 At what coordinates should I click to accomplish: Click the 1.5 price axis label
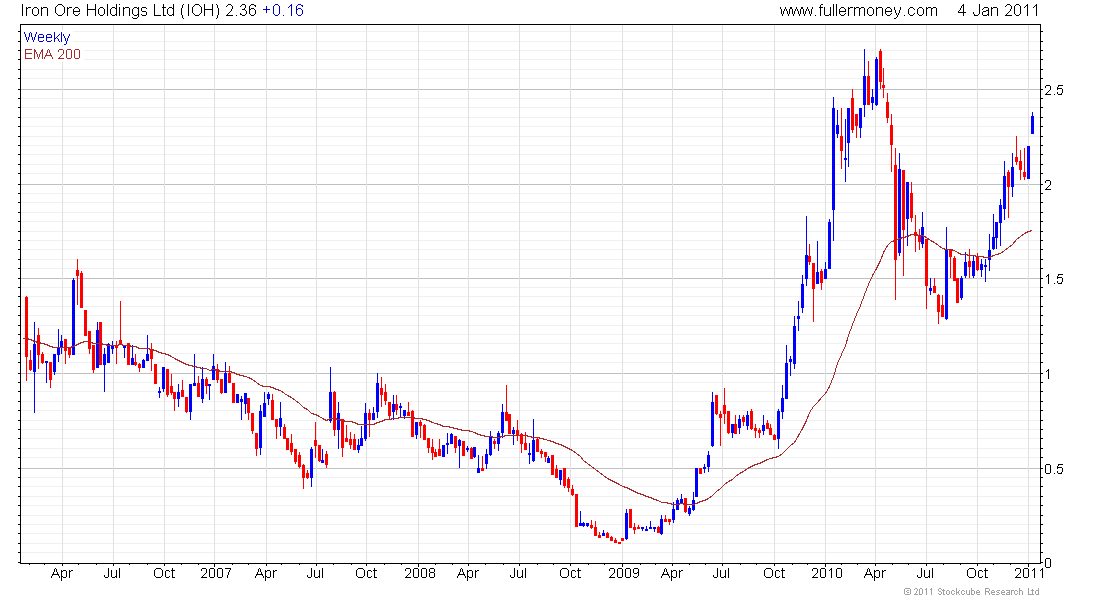pyautogui.click(x=1054, y=279)
